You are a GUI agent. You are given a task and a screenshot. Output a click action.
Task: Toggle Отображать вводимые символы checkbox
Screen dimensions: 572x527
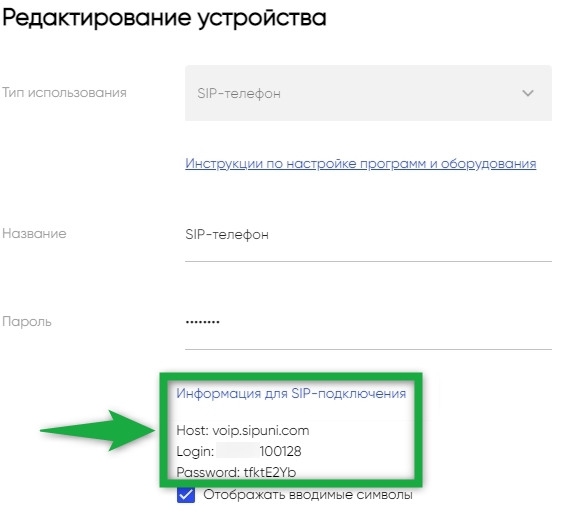[x=186, y=495]
